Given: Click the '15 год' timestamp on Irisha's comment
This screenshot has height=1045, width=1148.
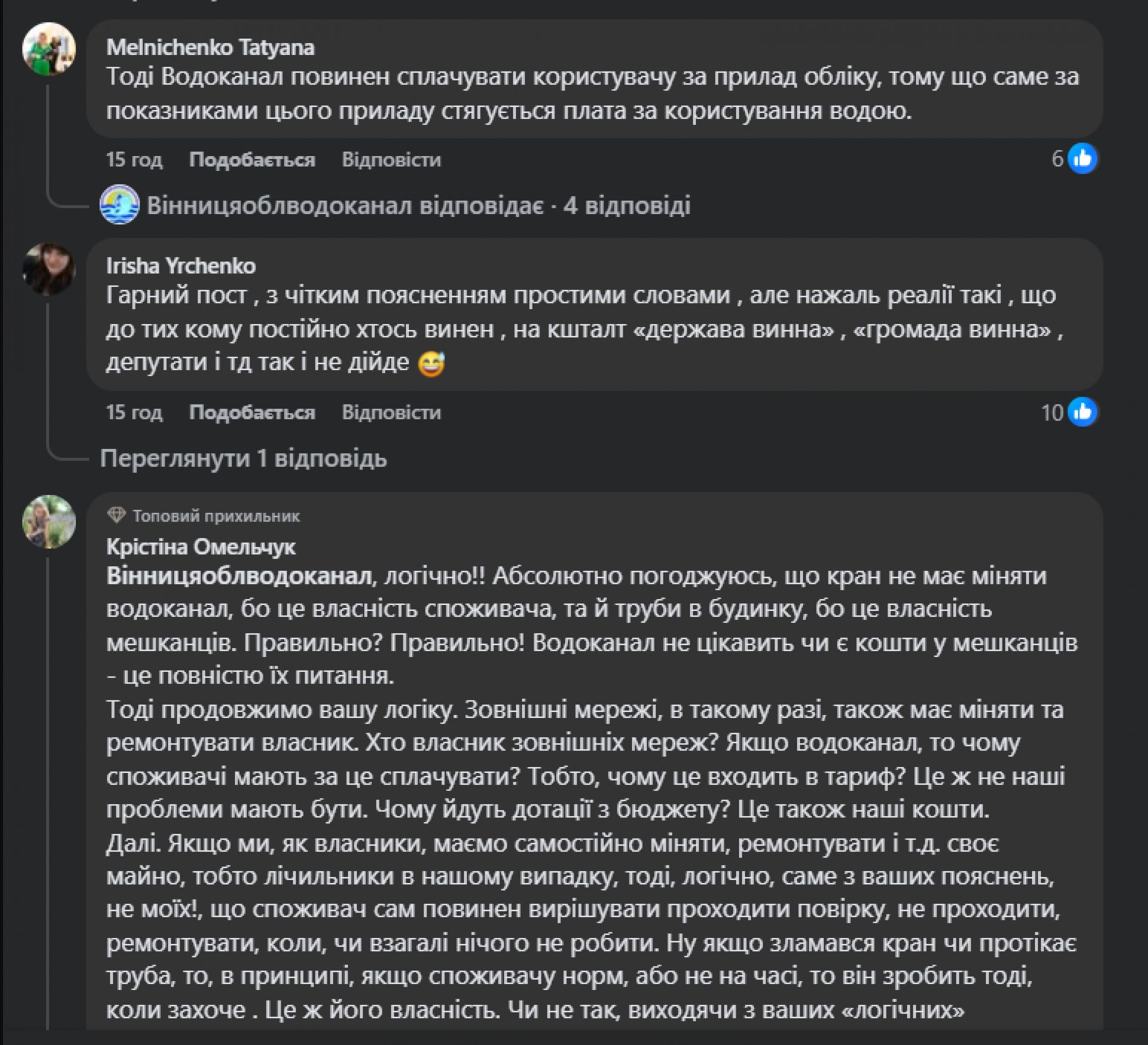Looking at the screenshot, I should (x=134, y=412).
